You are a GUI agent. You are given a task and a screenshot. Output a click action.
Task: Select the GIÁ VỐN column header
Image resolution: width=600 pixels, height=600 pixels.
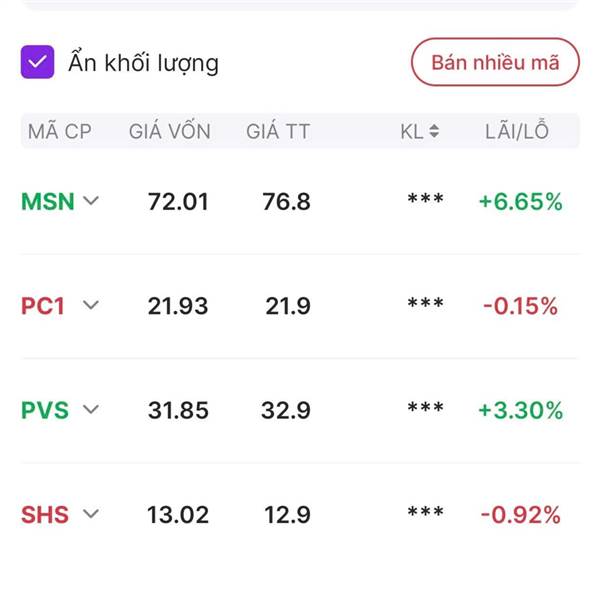(x=170, y=131)
